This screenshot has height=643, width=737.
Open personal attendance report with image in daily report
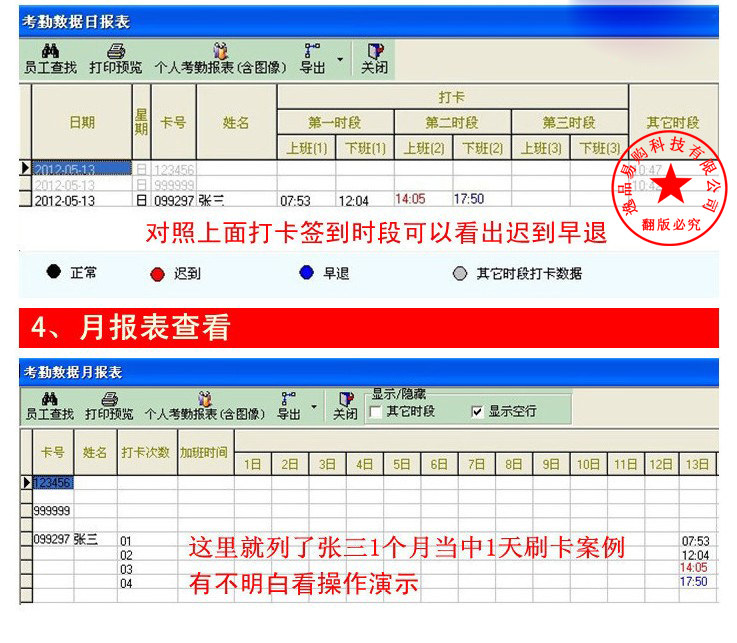point(220,59)
